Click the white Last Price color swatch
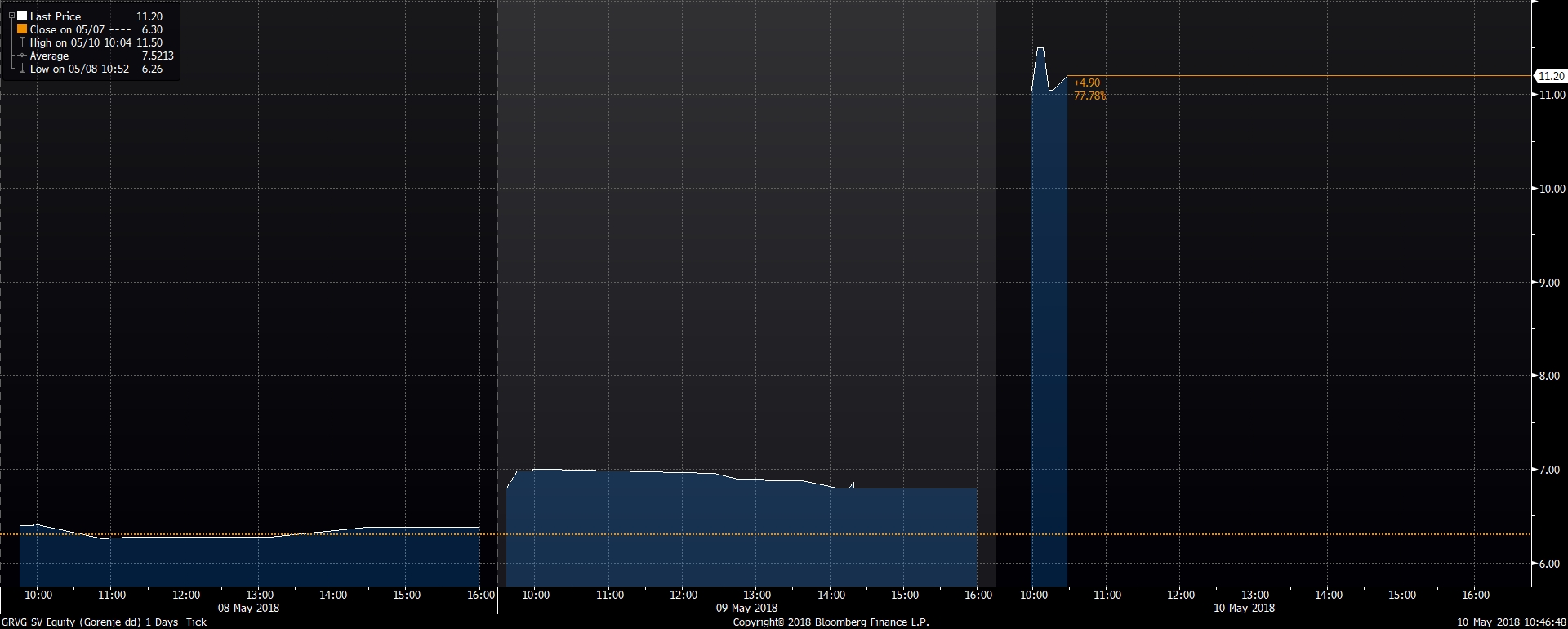 (x=22, y=16)
